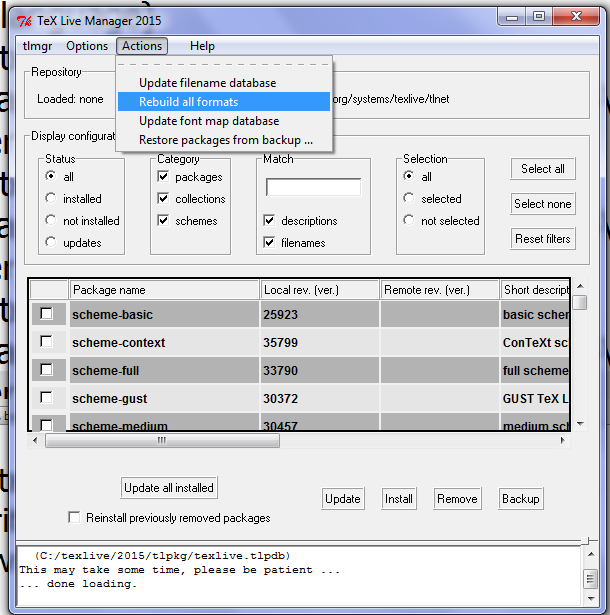Open the Options menu
This screenshot has height=615, width=610.
pos(87,46)
